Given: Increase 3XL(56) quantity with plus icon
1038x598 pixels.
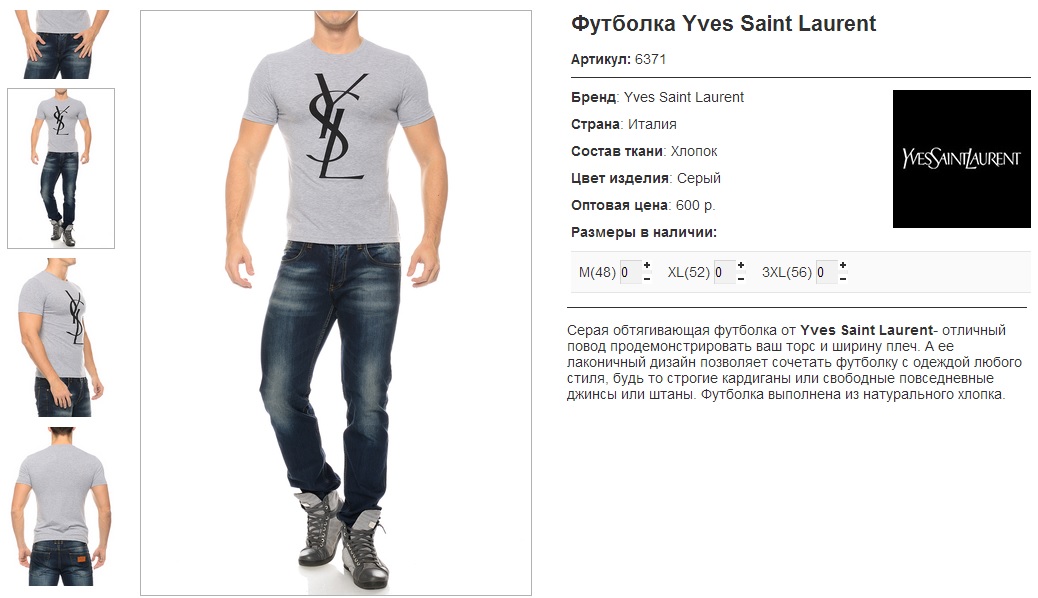Looking at the screenshot, I should tap(843, 265).
